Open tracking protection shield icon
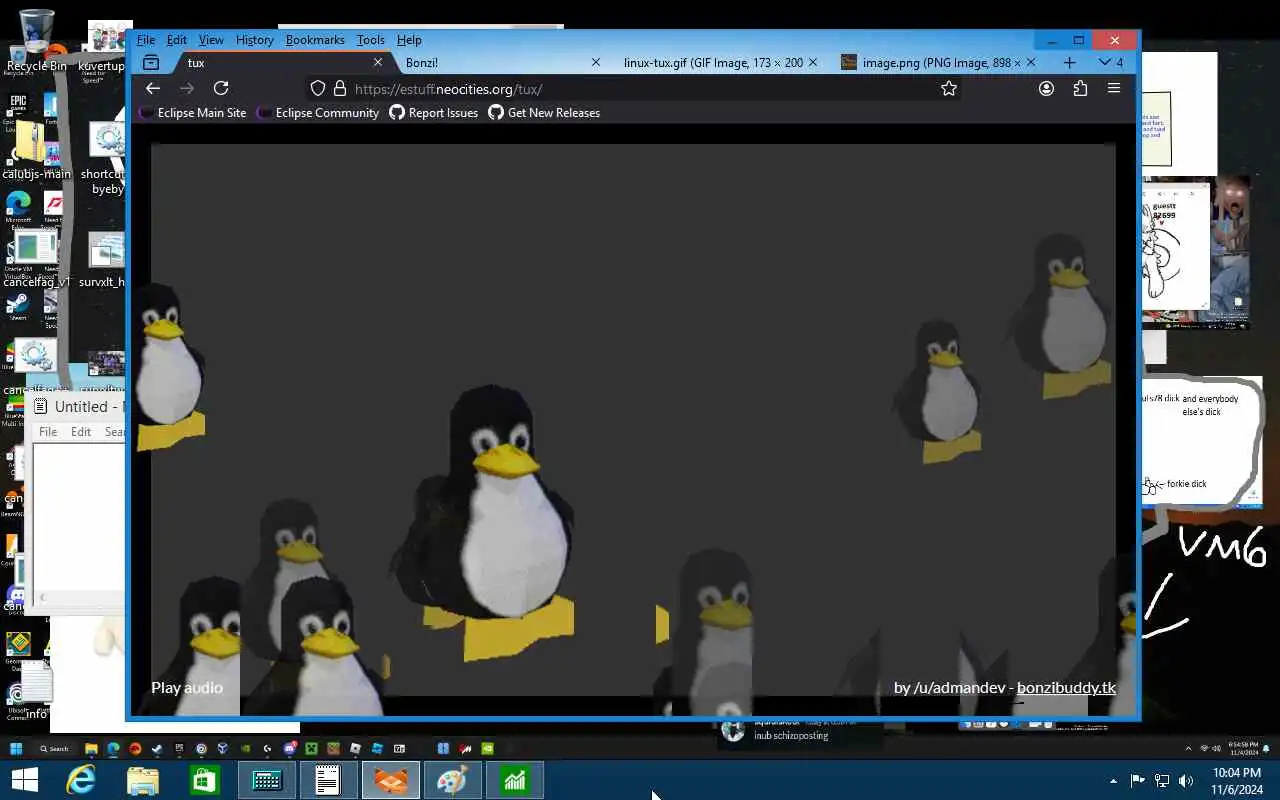Image resolution: width=1280 pixels, height=800 pixels. (318, 88)
